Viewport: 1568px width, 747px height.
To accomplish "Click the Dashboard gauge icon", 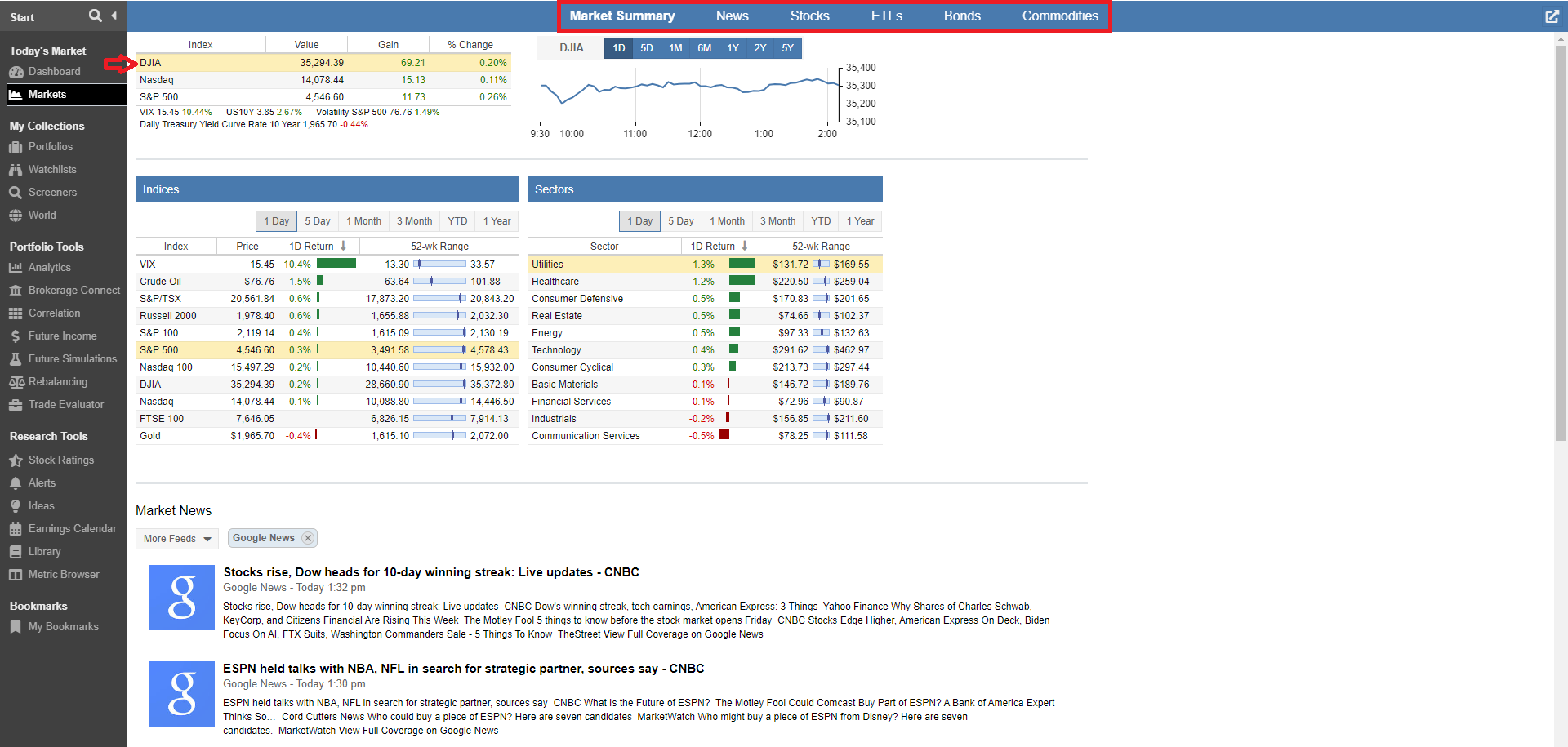I will pos(16,72).
